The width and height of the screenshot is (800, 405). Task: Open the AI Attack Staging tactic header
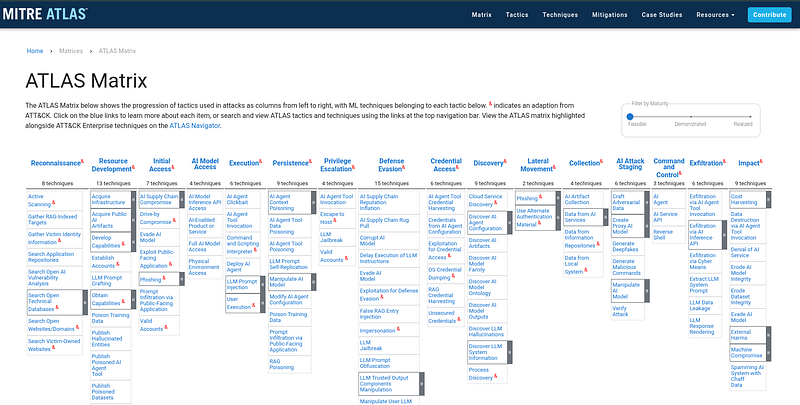coord(630,164)
